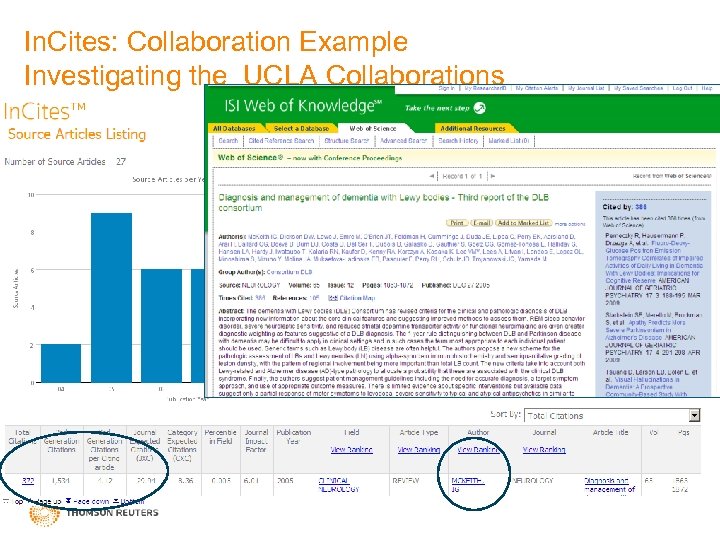Click View Ranking under Article Type column
Viewport: 720px width, 540px height.
click(419, 450)
